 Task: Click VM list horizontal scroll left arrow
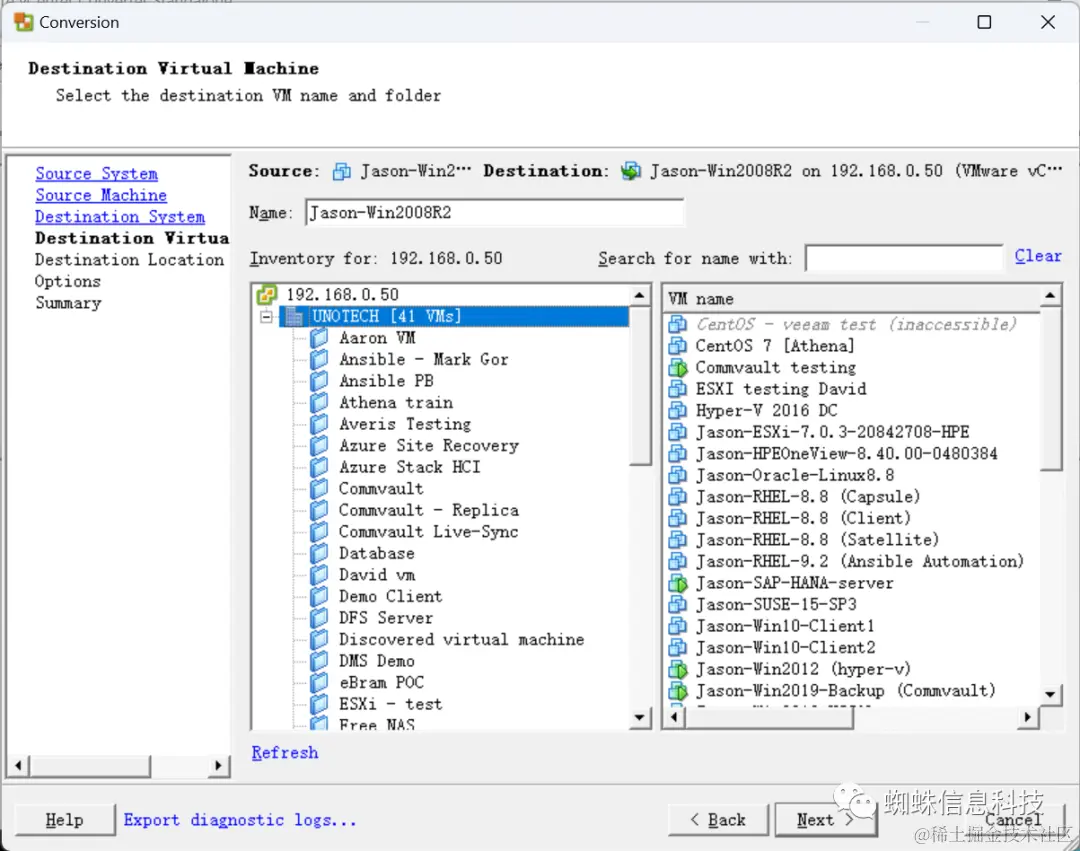(674, 717)
